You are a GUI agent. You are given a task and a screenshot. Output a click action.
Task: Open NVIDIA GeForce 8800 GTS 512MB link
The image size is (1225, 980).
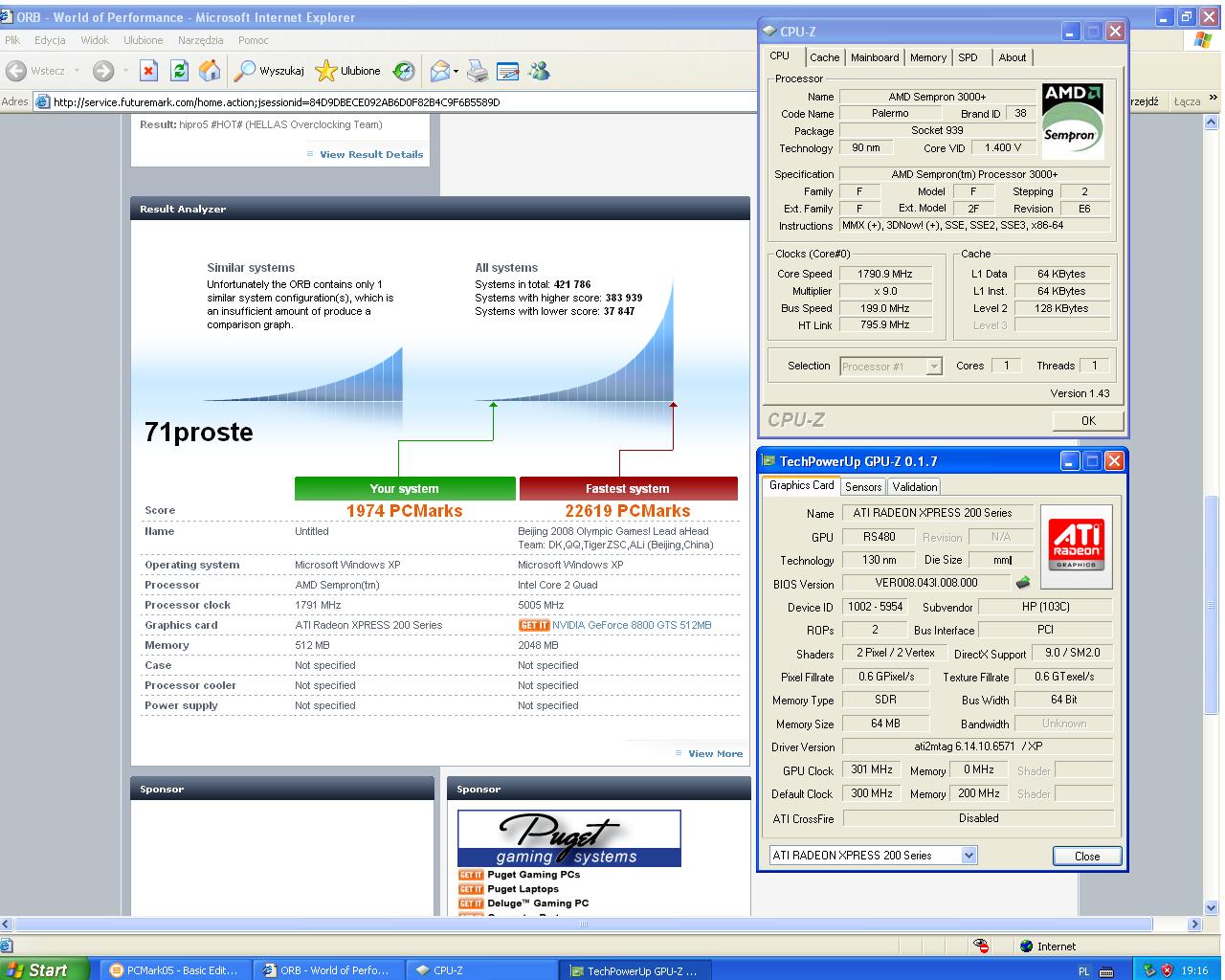coord(632,625)
